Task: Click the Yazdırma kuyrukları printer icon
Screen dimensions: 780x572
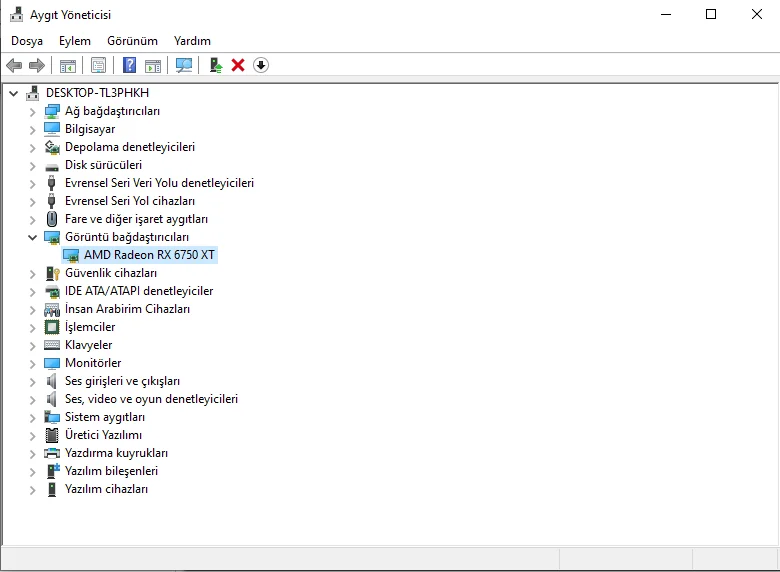Action: [52, 453]
